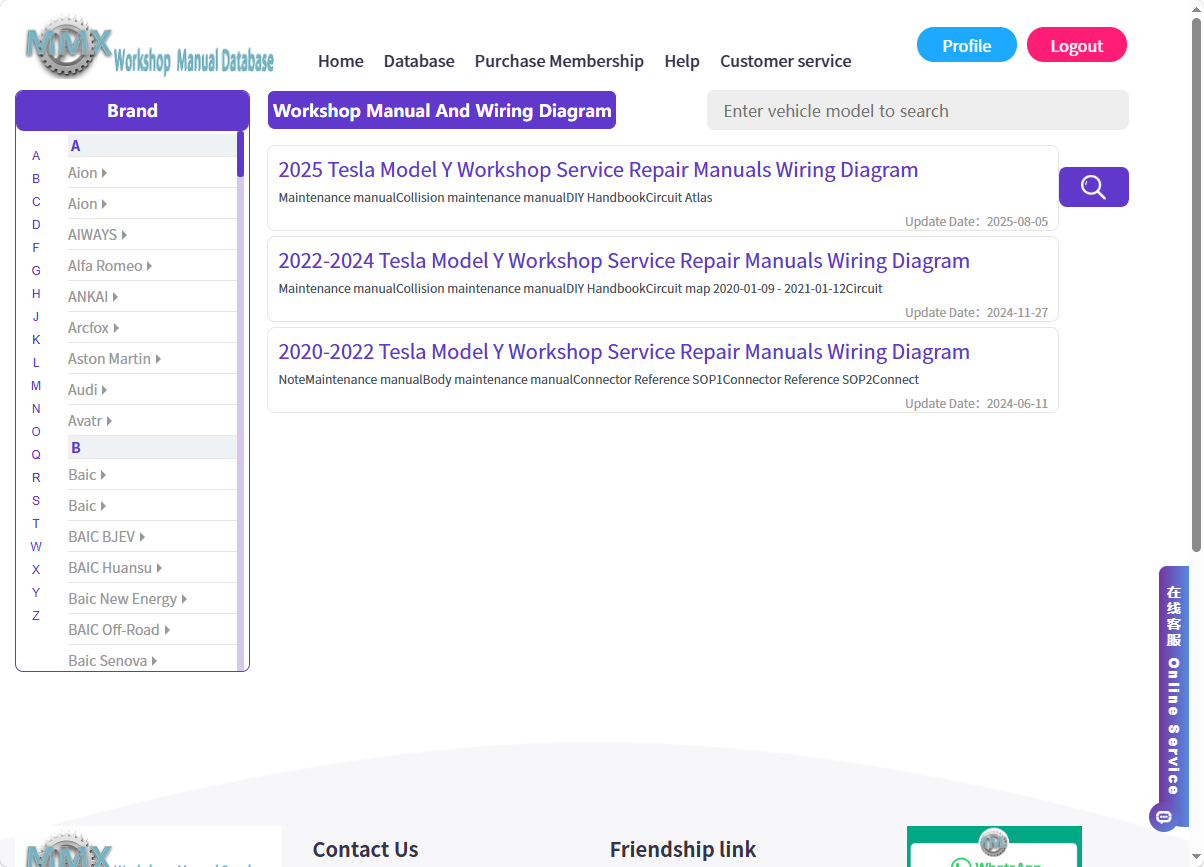The height and width of the screenshot is (867, 1204).
Task: Jump to letter M in brand index
Action: pos(36,386)
